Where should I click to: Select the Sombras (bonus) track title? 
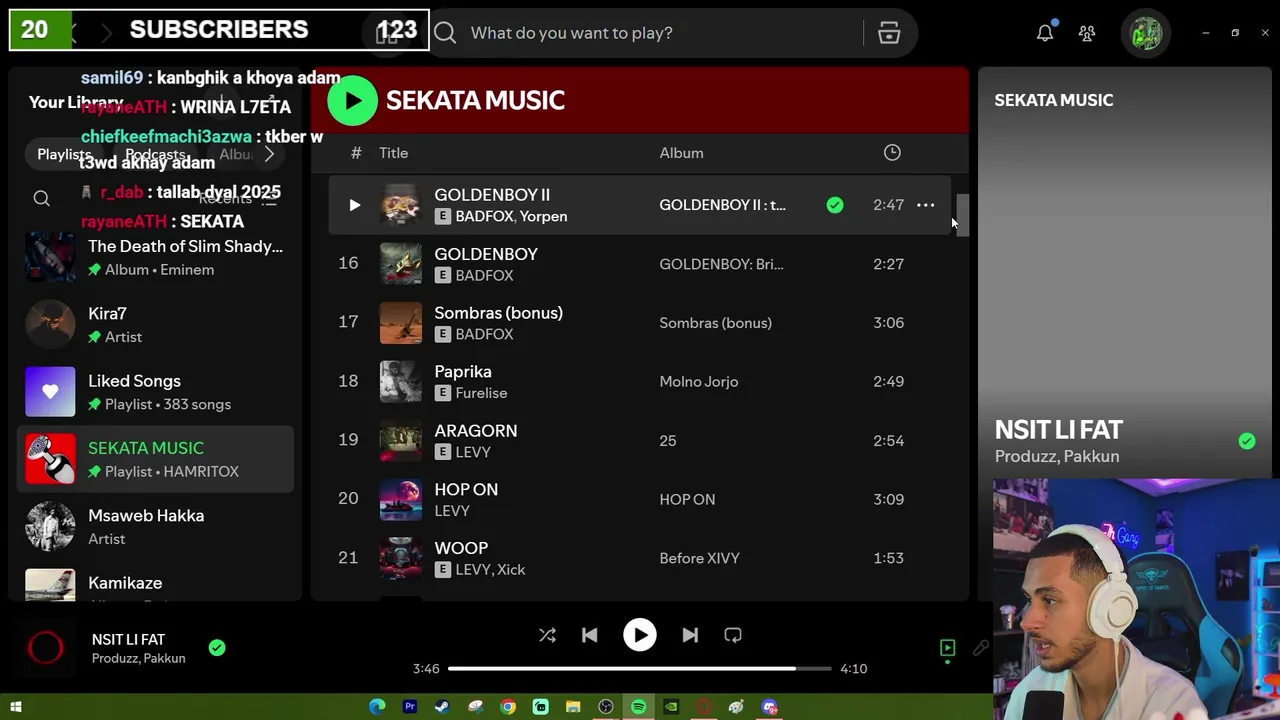click(498, 313)
